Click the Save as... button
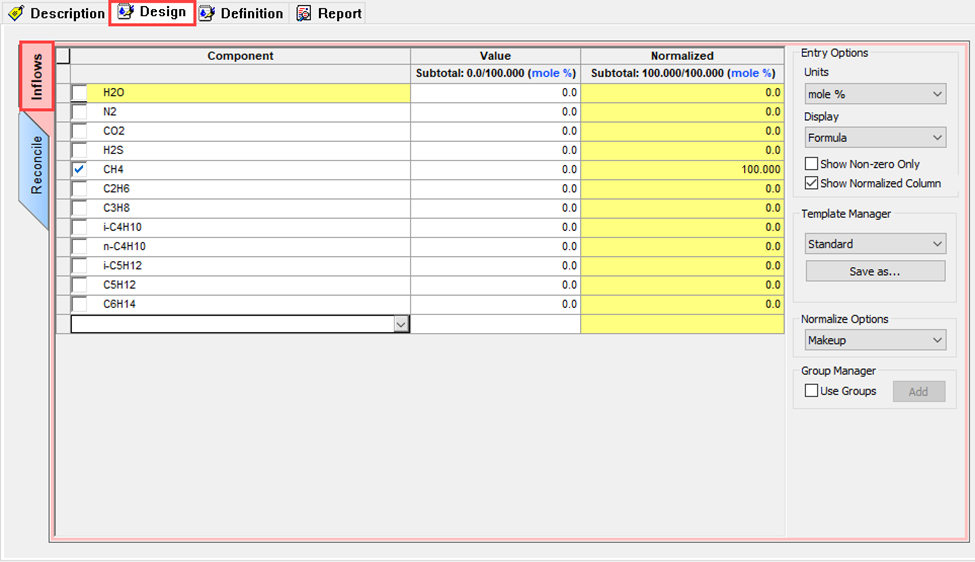 click(875, 271)
